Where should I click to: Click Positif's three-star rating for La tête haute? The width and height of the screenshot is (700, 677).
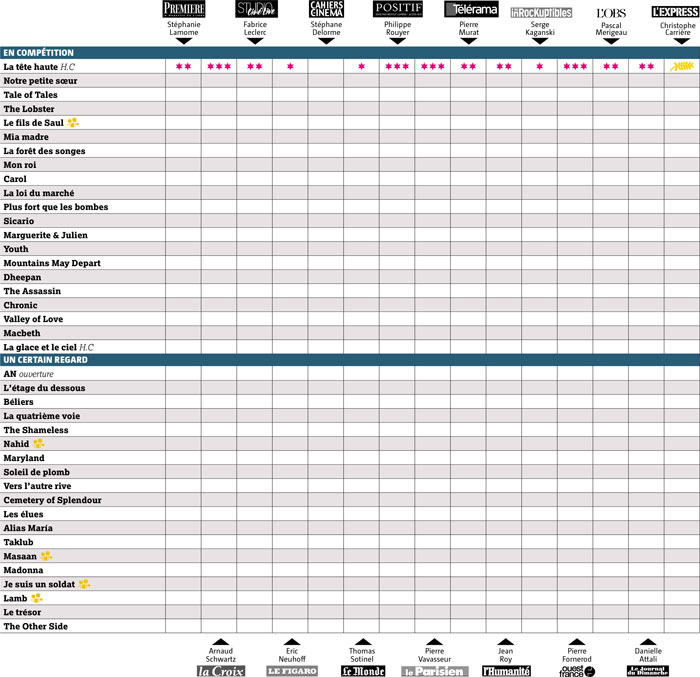pos(397,67)
